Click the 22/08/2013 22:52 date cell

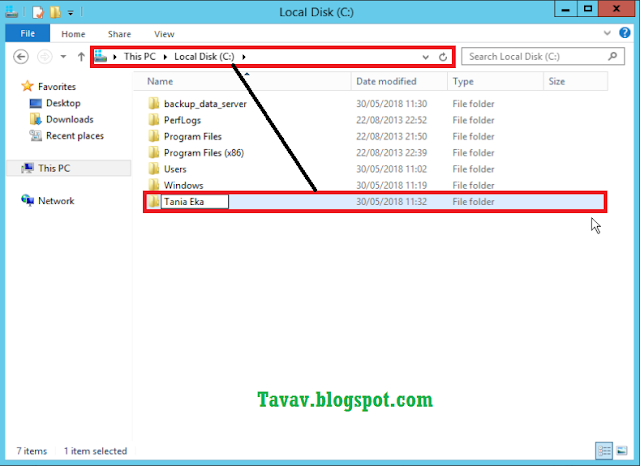[x=391, y=120]
